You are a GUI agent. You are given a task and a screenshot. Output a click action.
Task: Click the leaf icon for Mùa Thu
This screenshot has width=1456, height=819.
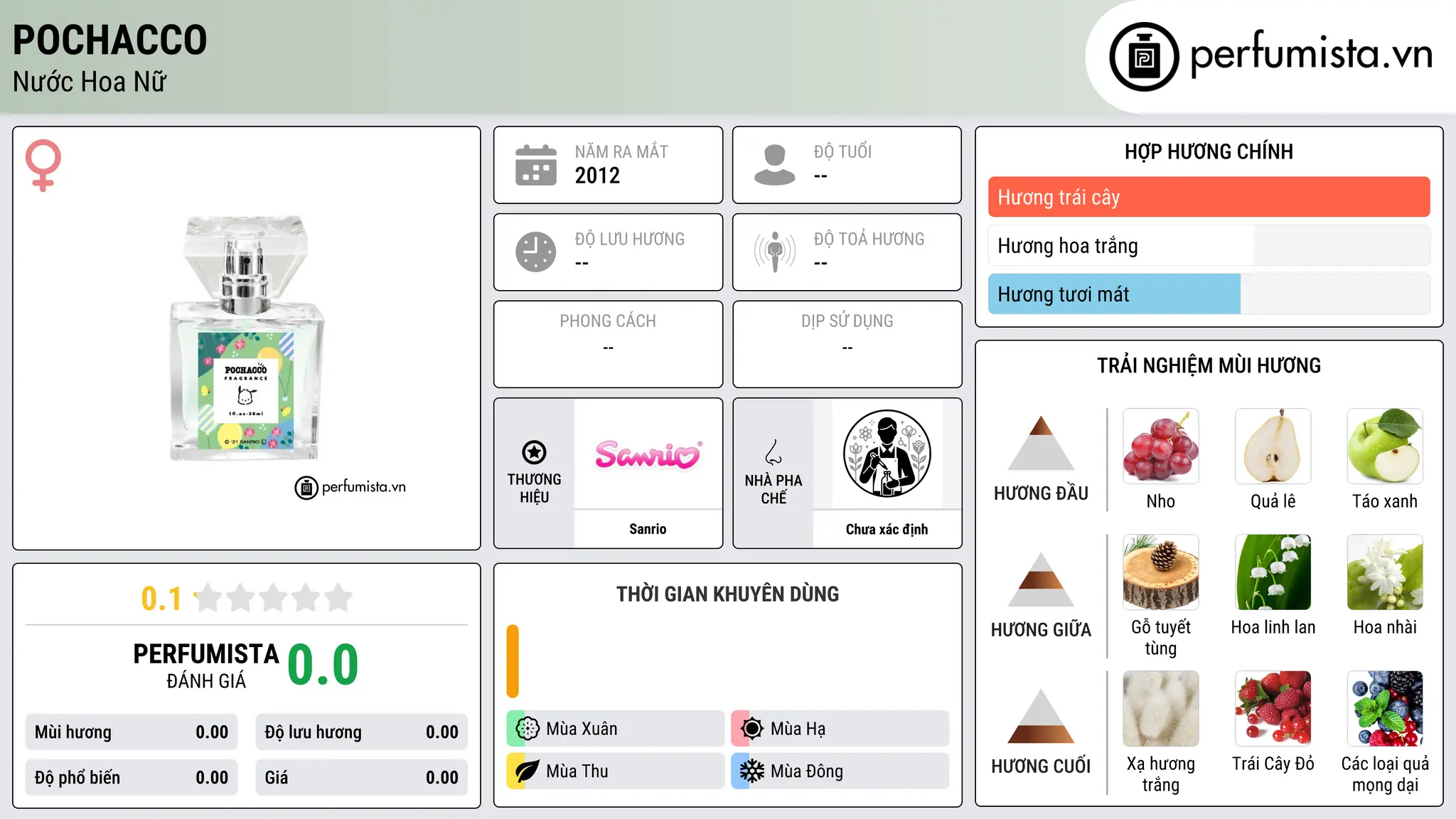coord(527,771)
